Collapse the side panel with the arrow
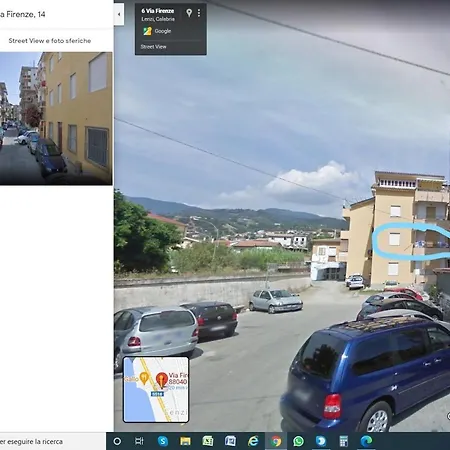This screenshot has height=450, width=450. click(x=119, y=14)
